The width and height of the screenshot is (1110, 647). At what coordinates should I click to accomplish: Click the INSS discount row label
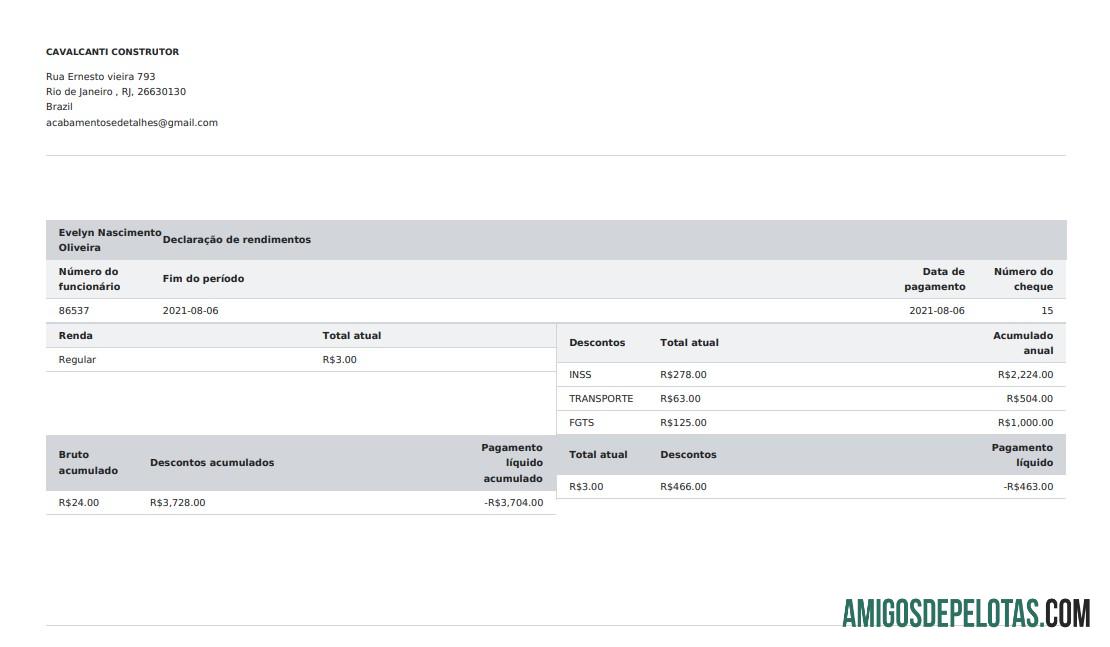tap(580, 375)
